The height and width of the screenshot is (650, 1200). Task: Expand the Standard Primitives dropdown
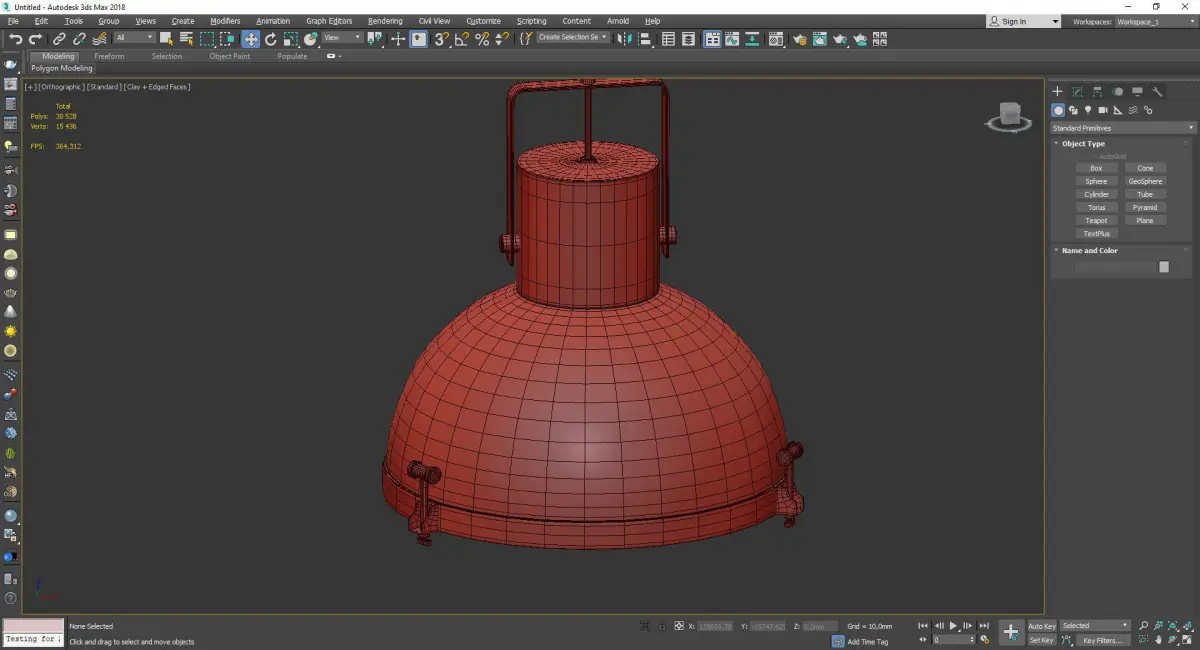click(1122, 128)
